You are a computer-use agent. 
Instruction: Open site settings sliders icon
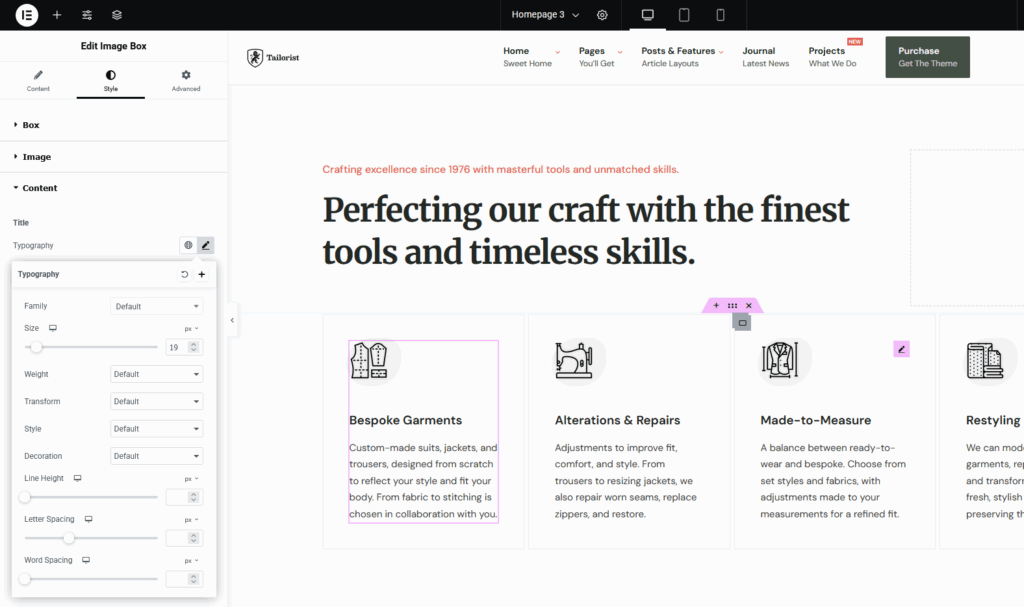87,15
